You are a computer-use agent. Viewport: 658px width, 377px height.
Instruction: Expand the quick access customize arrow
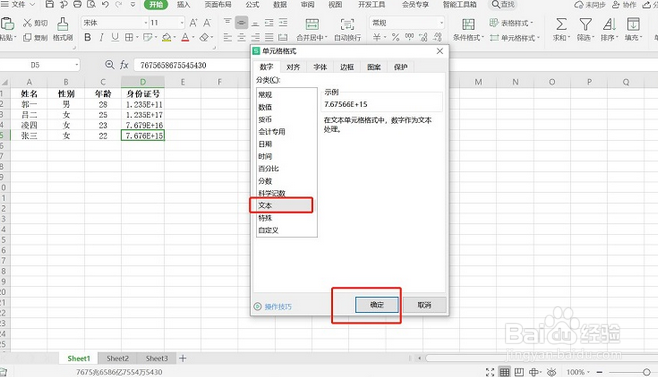(x=133, y=5)
